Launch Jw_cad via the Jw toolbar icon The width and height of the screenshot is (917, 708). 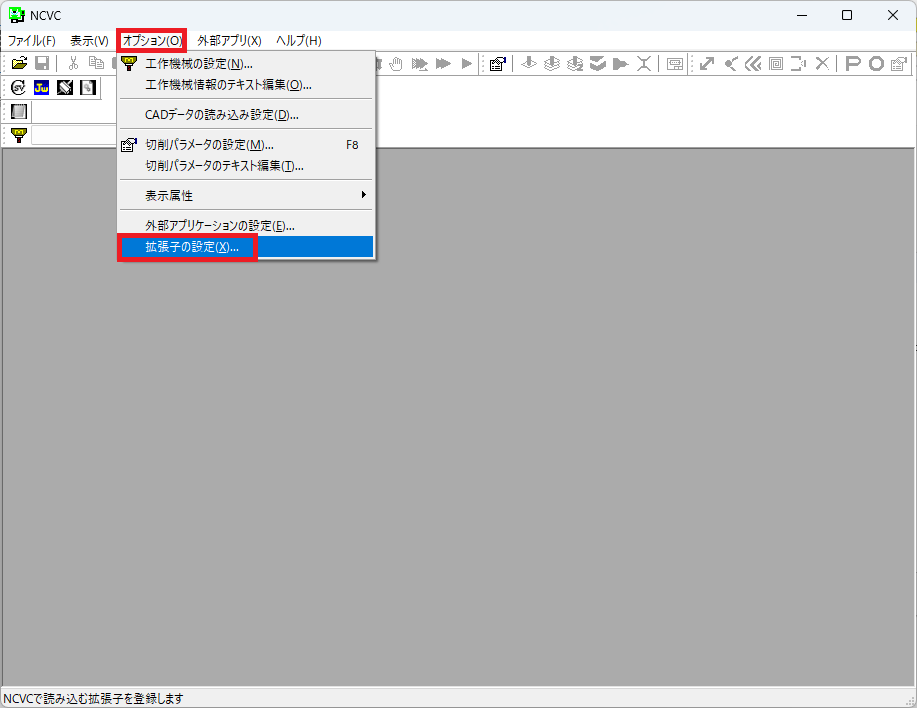[40, 87]
